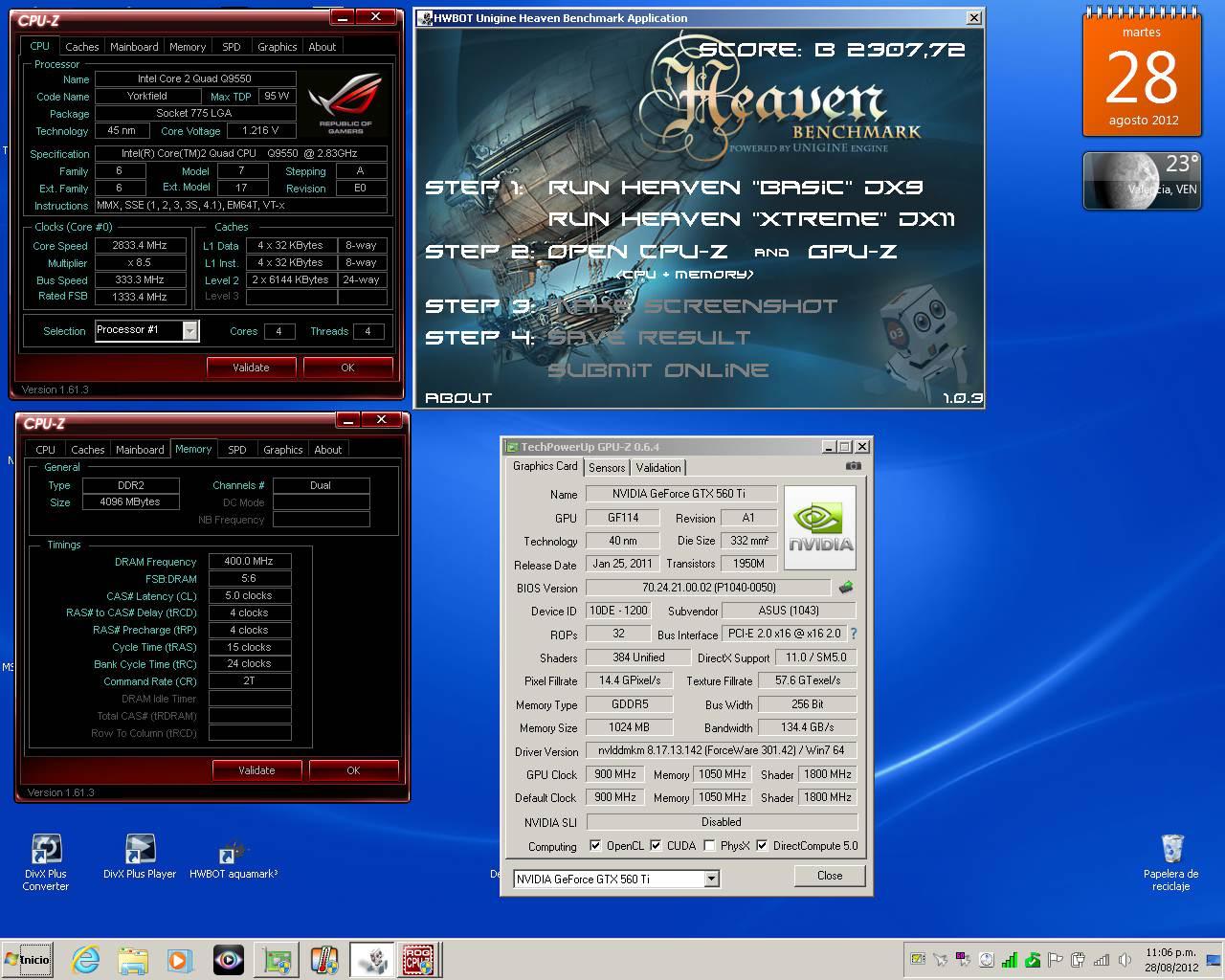The image size is (1225, 980).
Task: Click the network signal tray icon
Action: pyautogui.click(x=1102, y=959)
